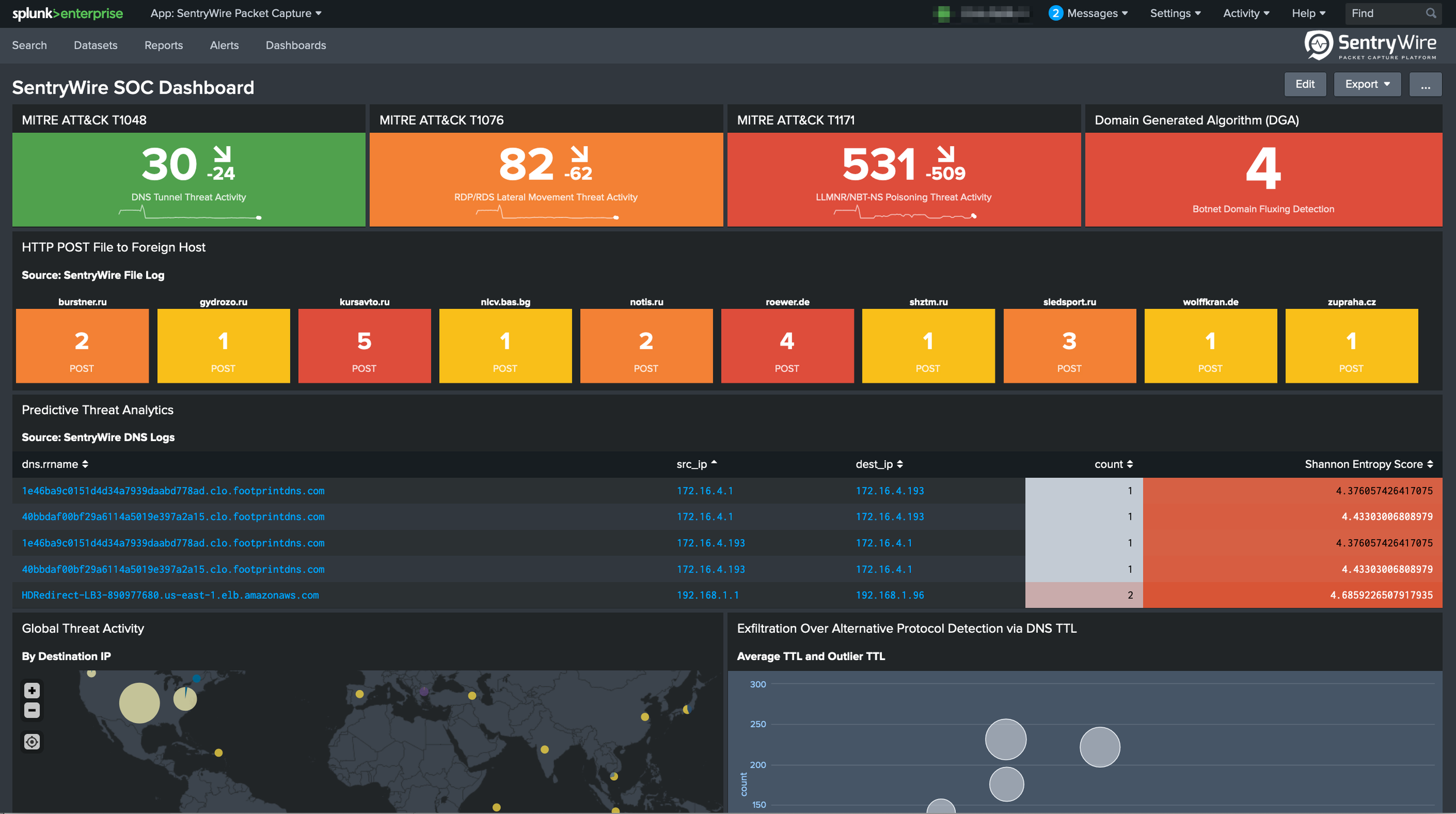Click the Splunk enterprise logo
The height and width of the screenshot is (814, 1456).
pos(68,13)
